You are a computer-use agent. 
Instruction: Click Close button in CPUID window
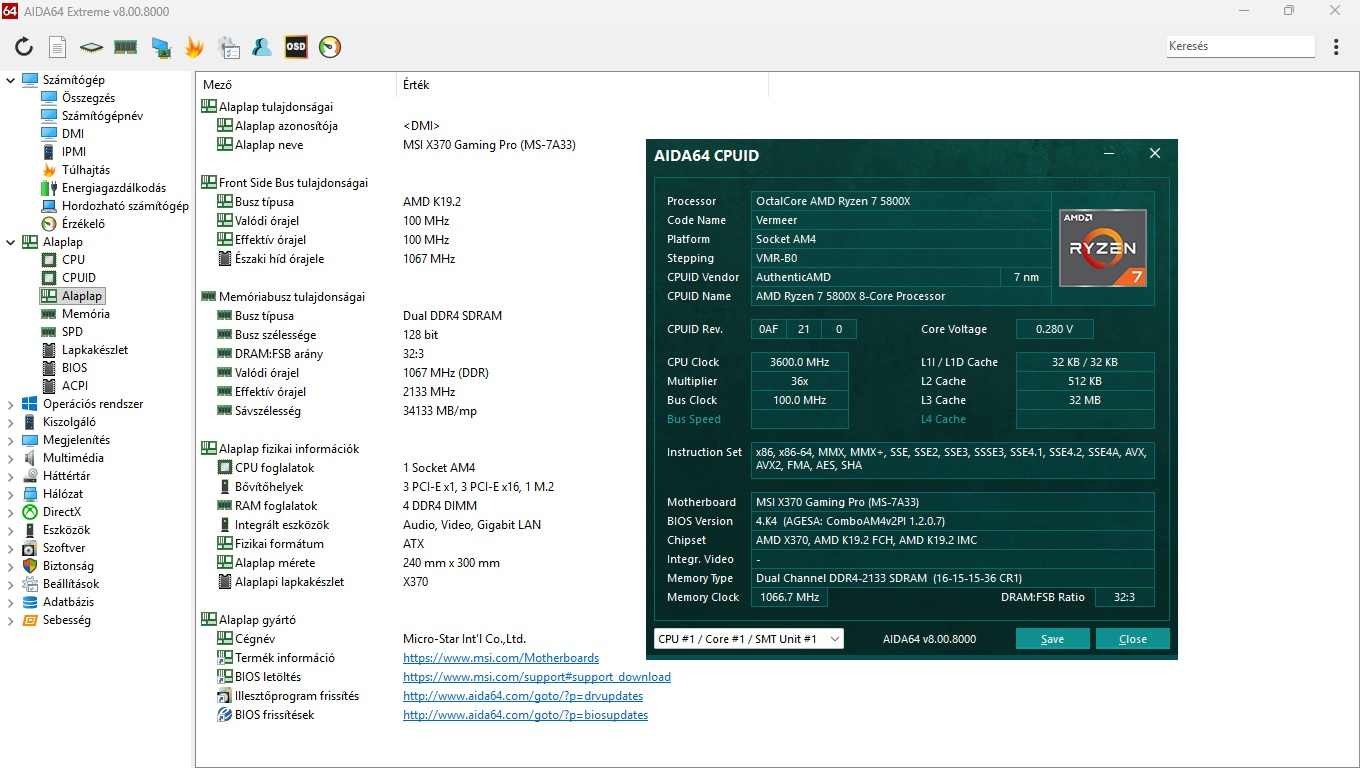click(x=1133, y=639)
